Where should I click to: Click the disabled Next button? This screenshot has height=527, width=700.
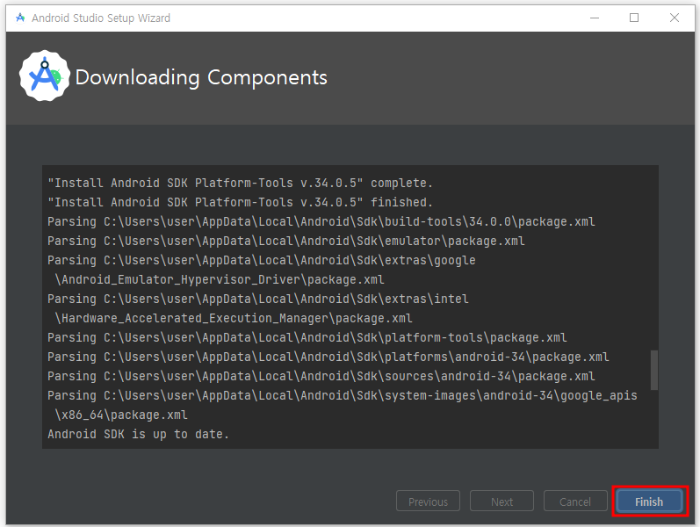(501, 502)
